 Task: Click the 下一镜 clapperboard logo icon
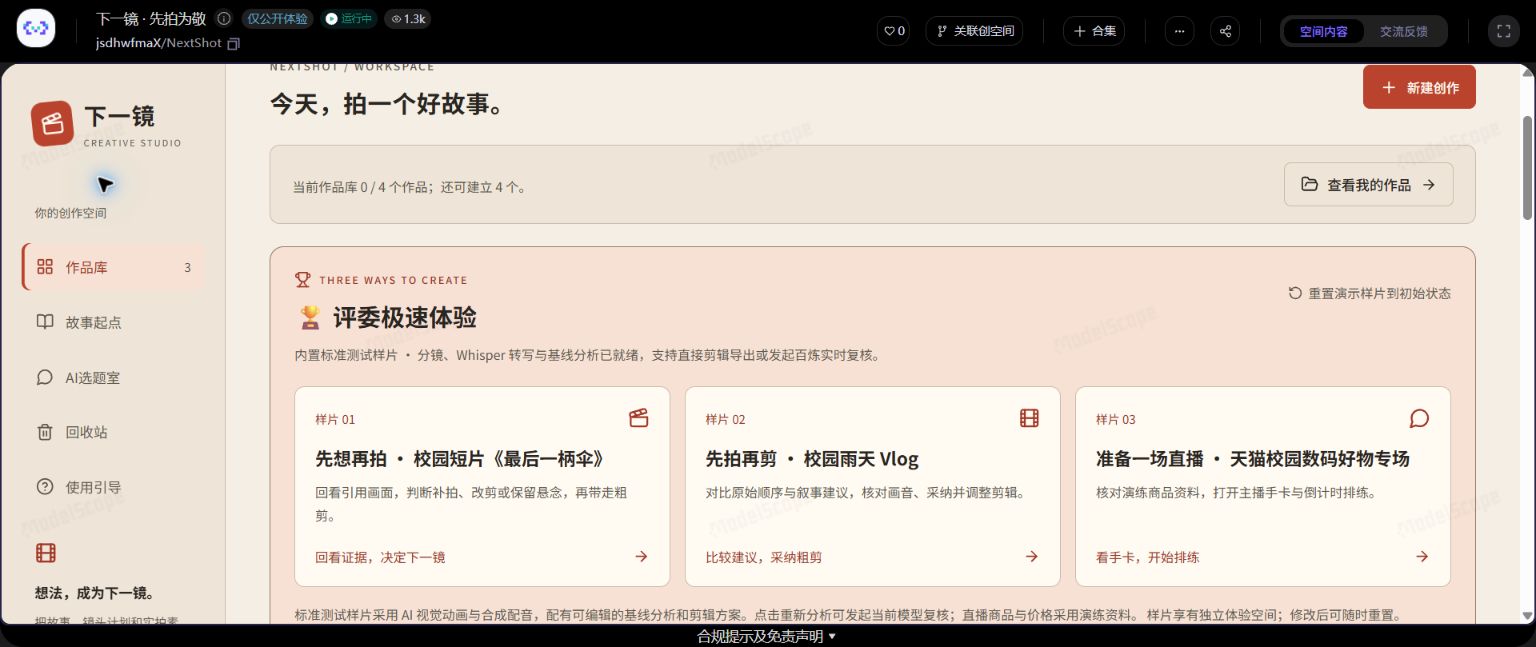pyautogui.click(x=52, y=123)
